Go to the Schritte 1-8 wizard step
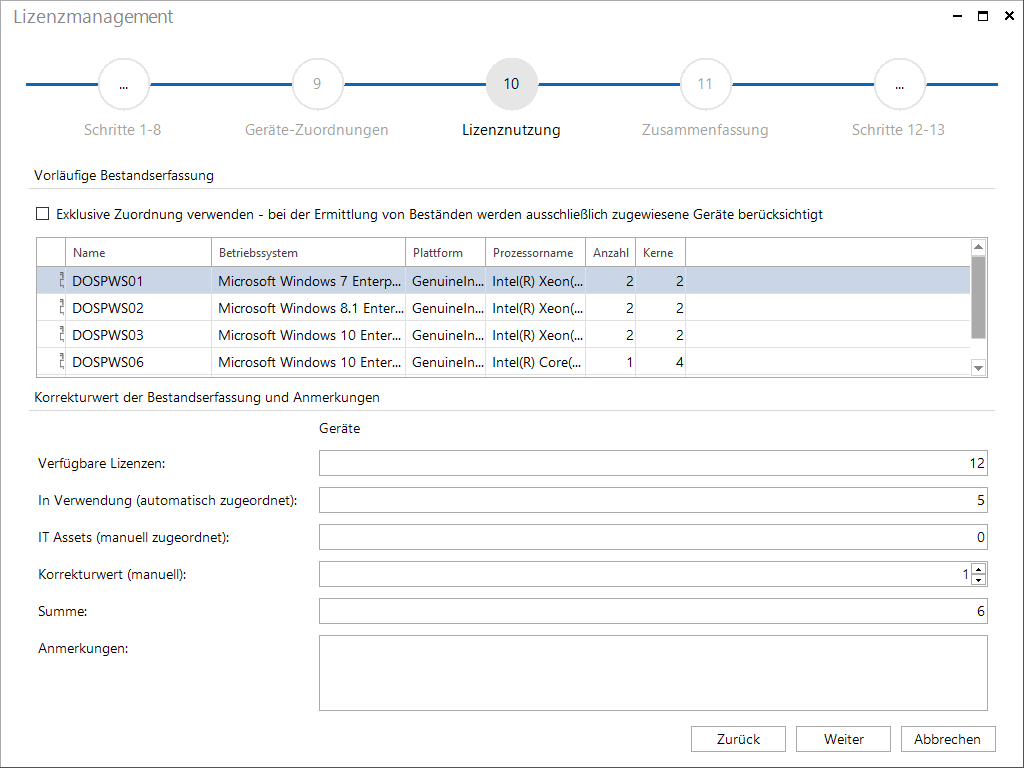 tap(123, 84)
